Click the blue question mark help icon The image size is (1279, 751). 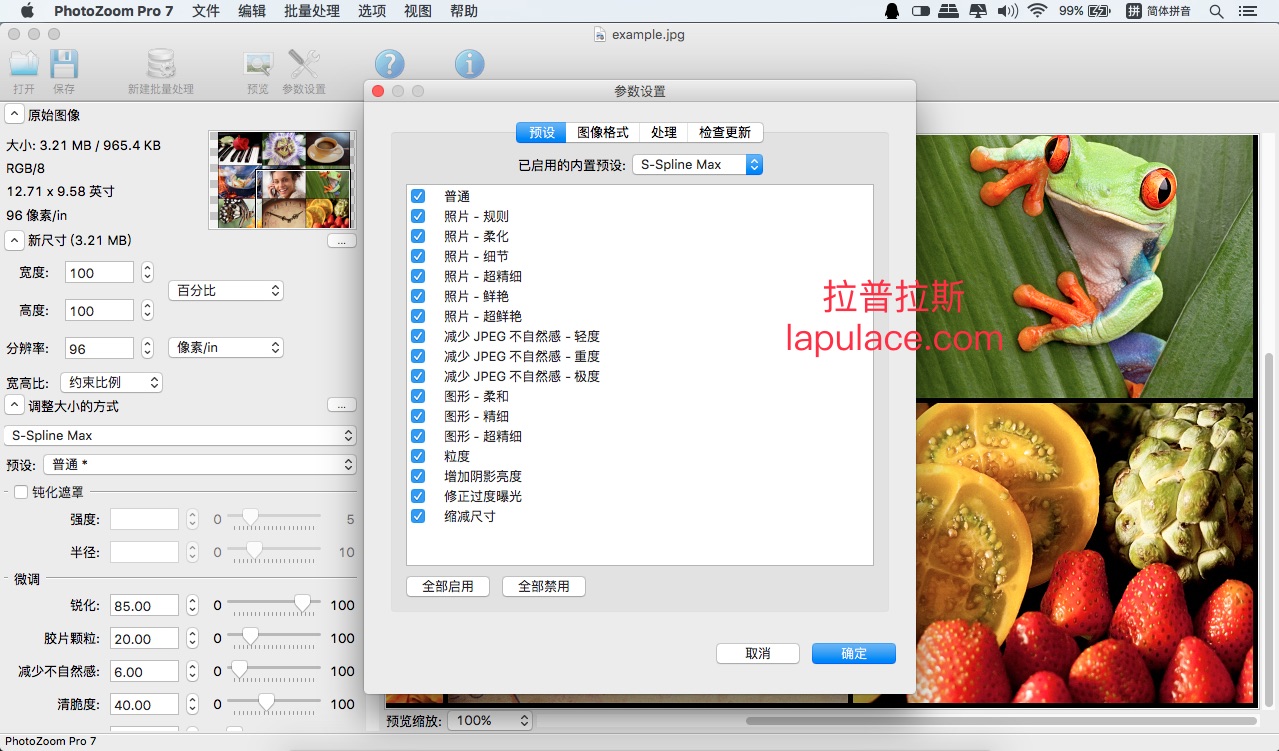(389, 65)
